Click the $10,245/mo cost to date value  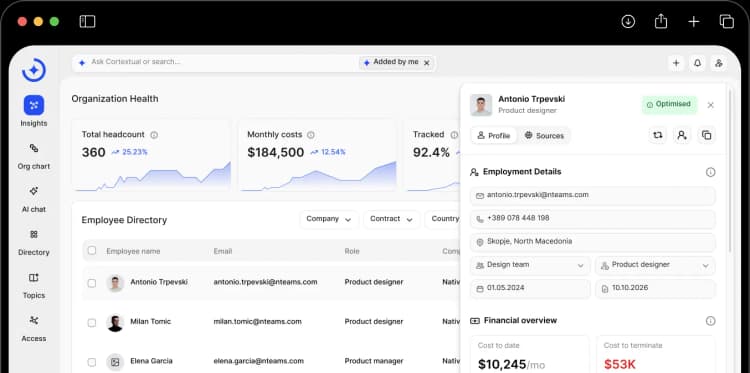coord(511,365)
